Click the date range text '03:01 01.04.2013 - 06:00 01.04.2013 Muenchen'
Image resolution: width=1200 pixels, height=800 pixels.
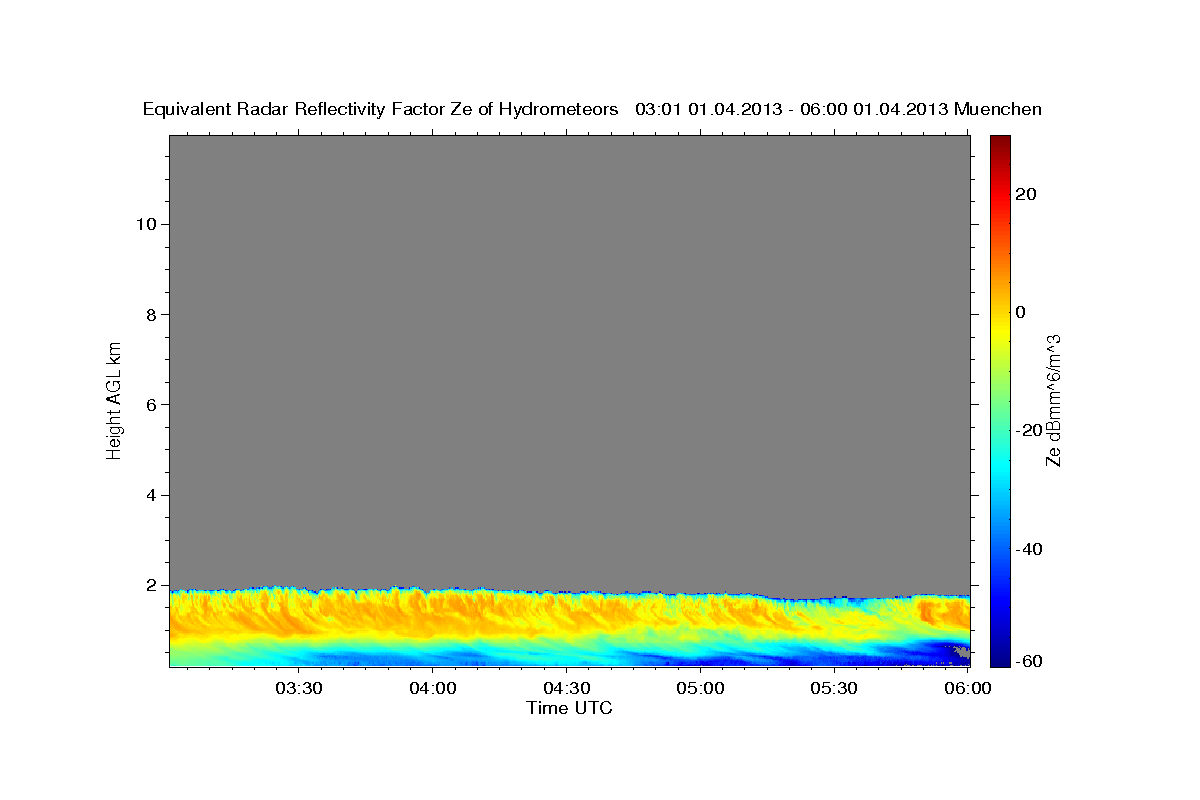coord(838,110)
